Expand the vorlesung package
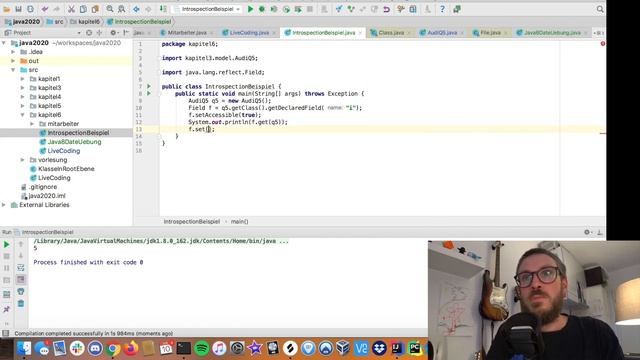This screenshot has width=640, height=360. (22, 160)
